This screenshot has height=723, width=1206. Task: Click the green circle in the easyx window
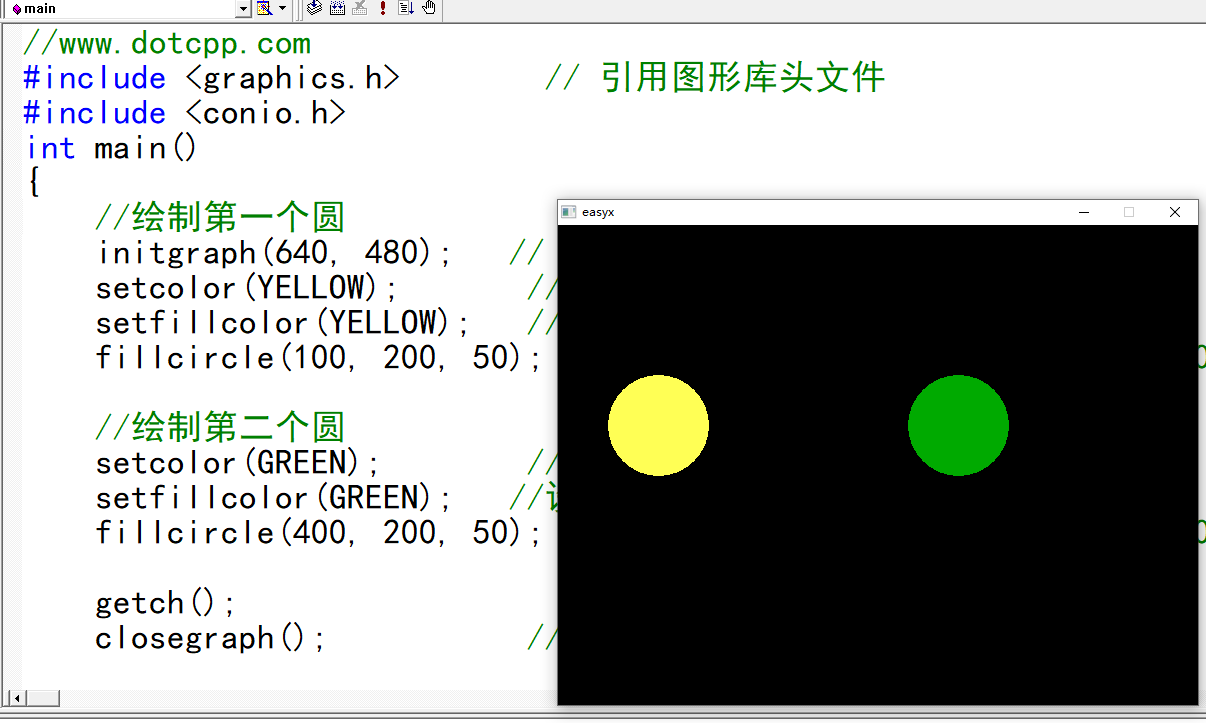point(958,424)
